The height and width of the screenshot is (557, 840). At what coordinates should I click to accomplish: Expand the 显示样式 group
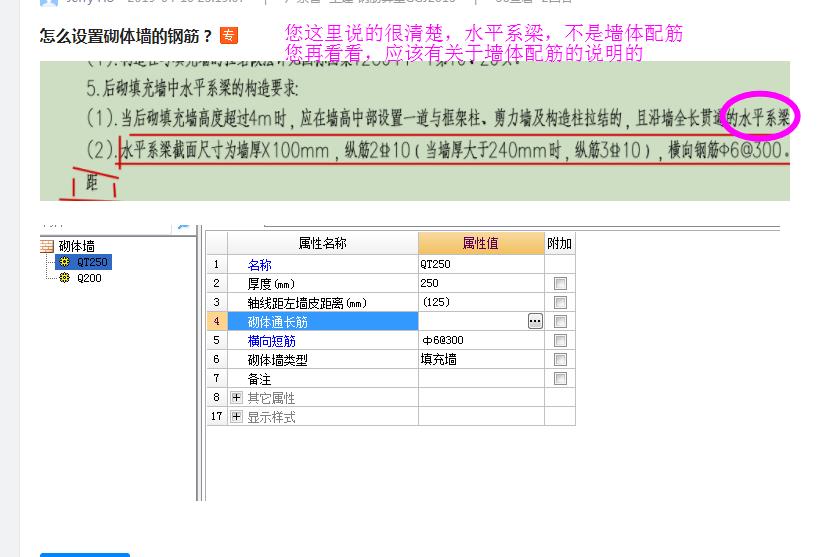pos(236,416)
